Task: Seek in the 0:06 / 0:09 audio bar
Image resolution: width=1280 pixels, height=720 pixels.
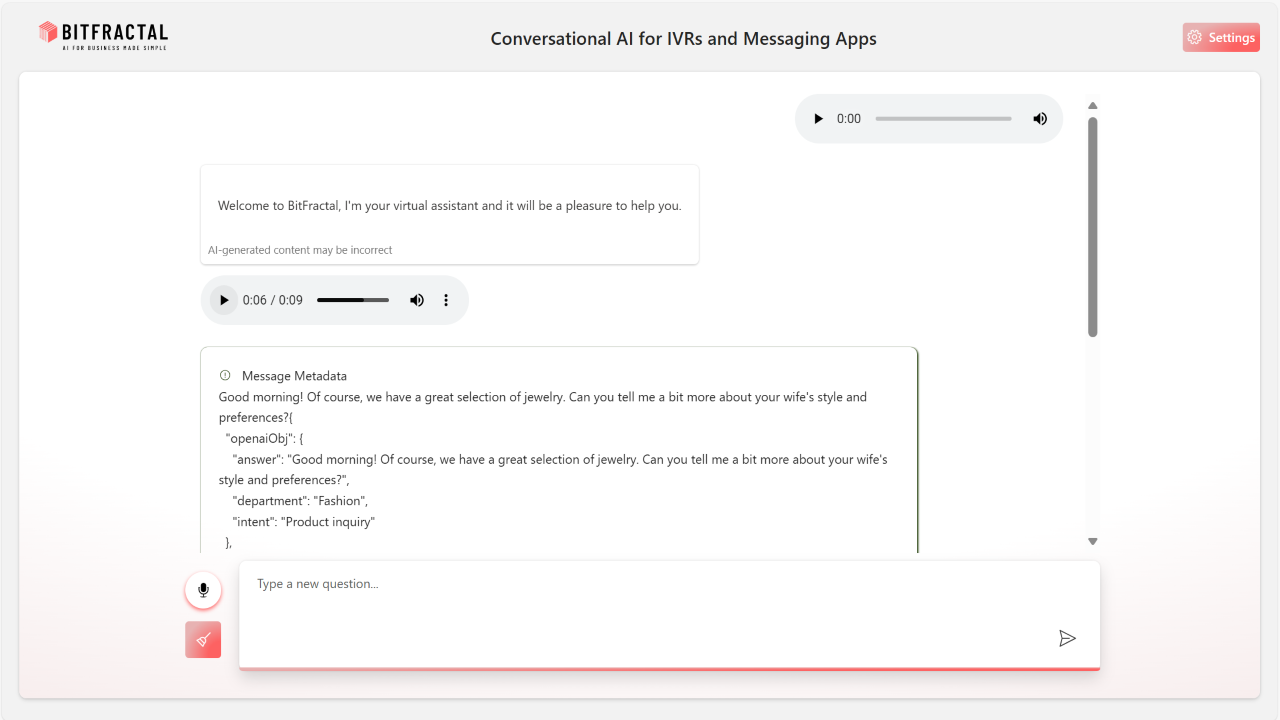Action: [353, 300]
